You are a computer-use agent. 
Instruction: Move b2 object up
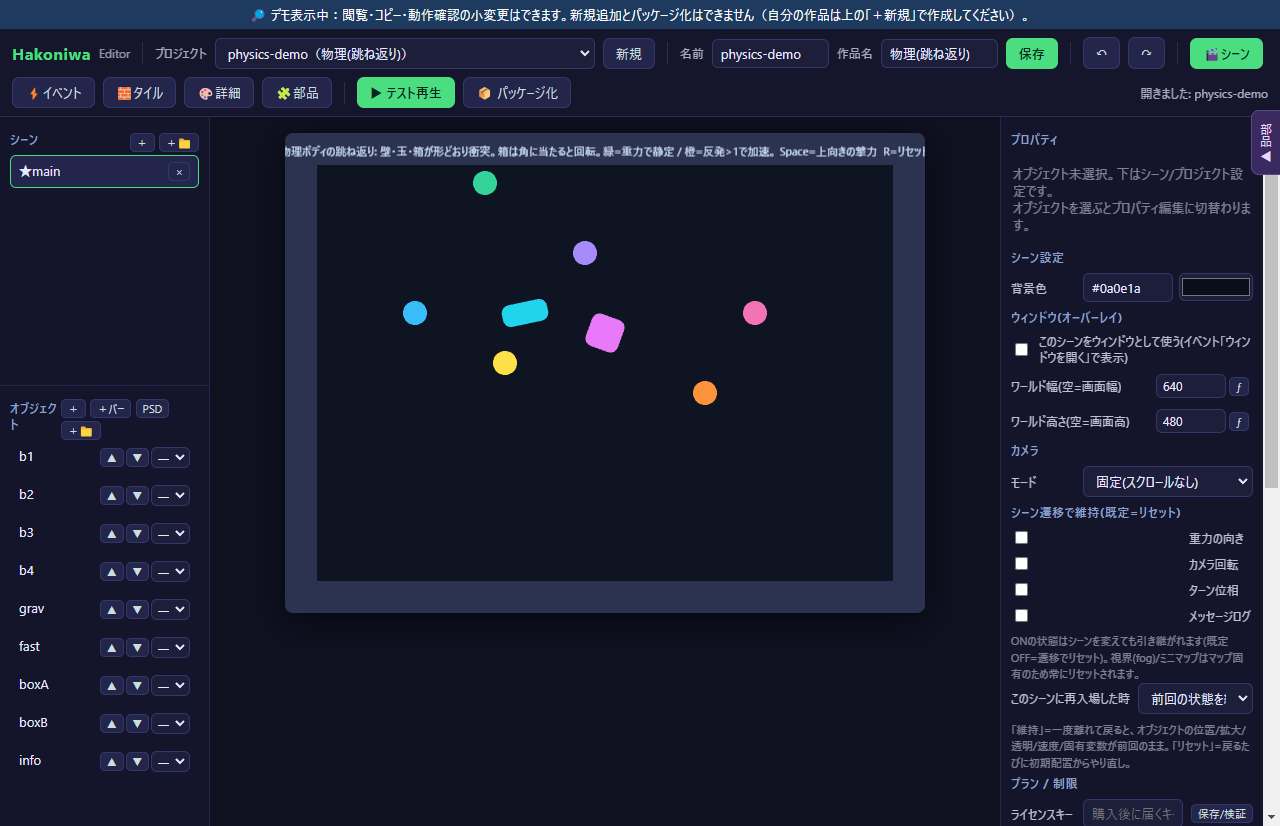tap(112, 496)
